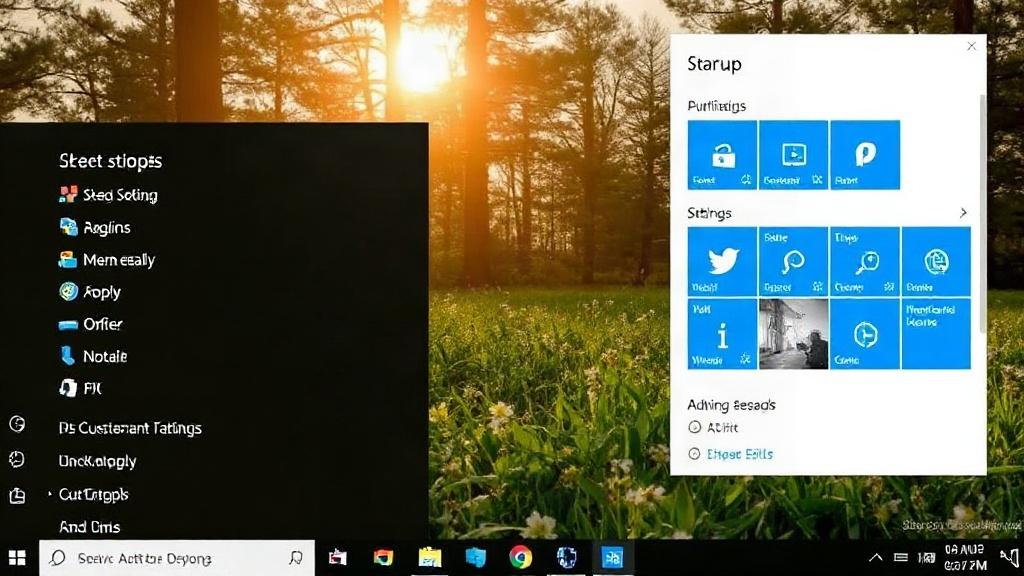Click the Mem eeally folder icon

(68, 259)
